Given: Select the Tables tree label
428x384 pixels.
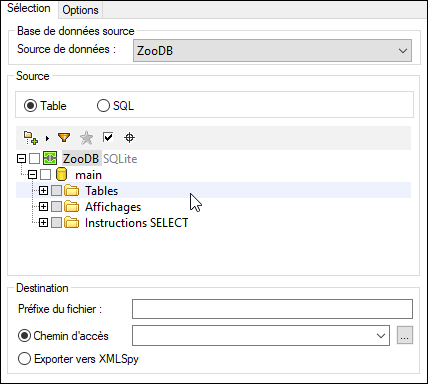Looking at the screenshot, I should [x=101, y=191].
